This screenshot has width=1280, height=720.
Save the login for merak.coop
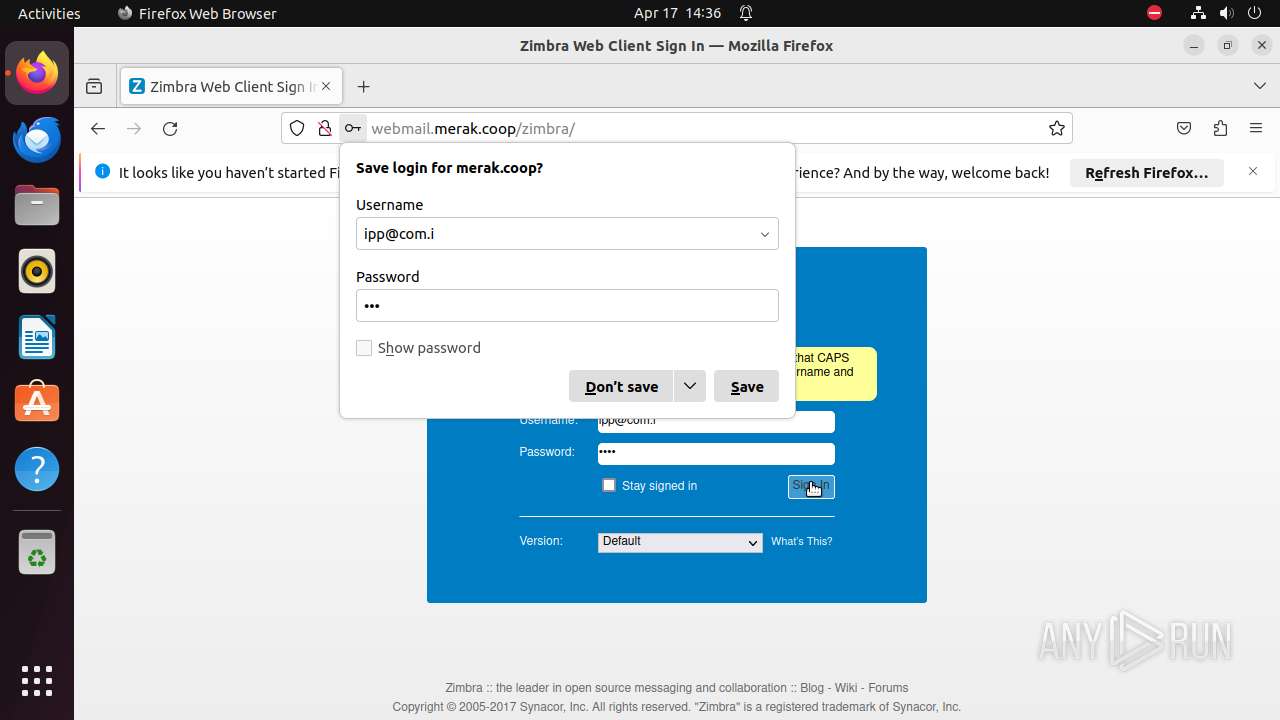coord(746,386)
